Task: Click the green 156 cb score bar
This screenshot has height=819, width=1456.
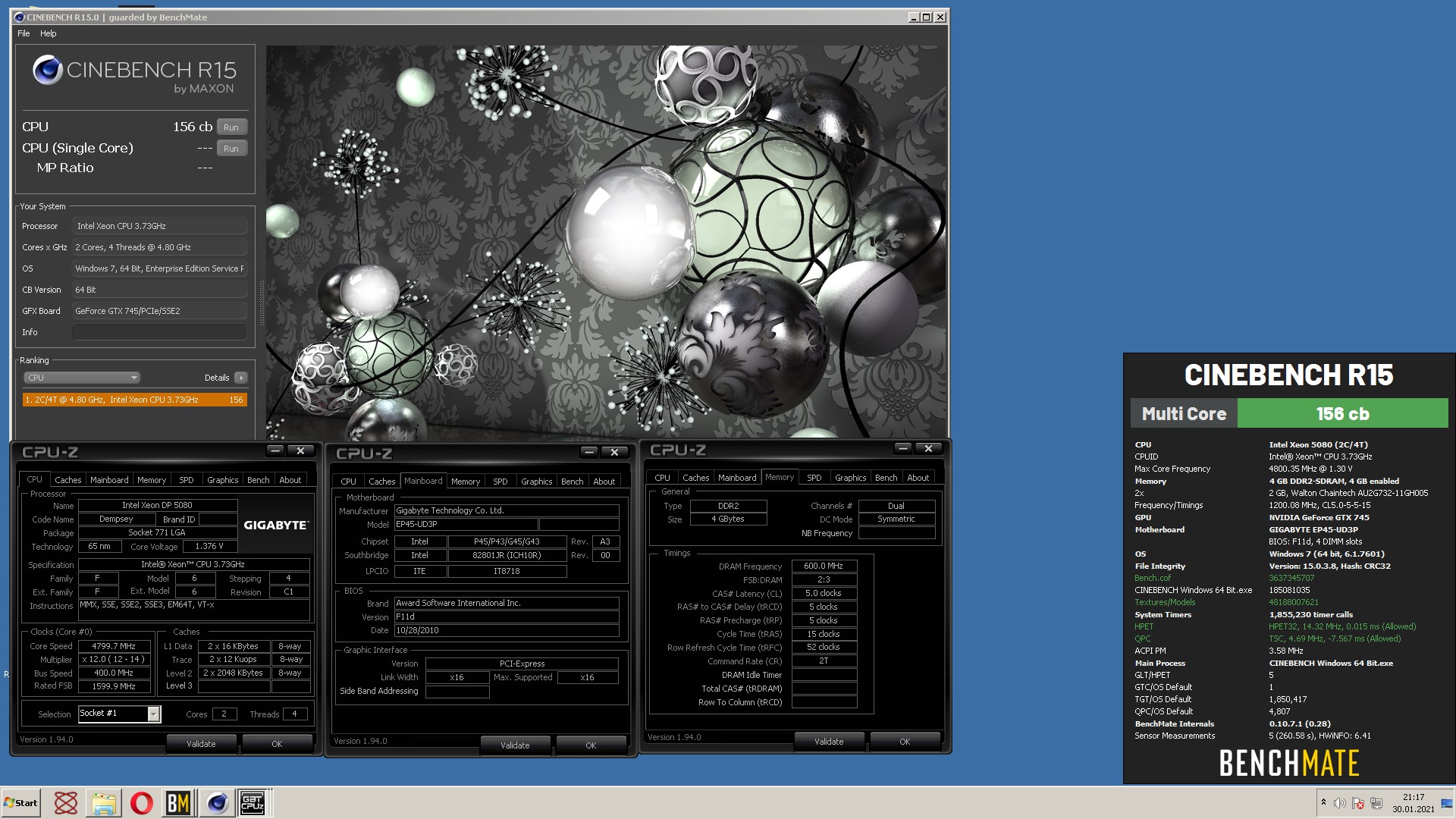Action: pyautogui.click(x=1342, y=414)
